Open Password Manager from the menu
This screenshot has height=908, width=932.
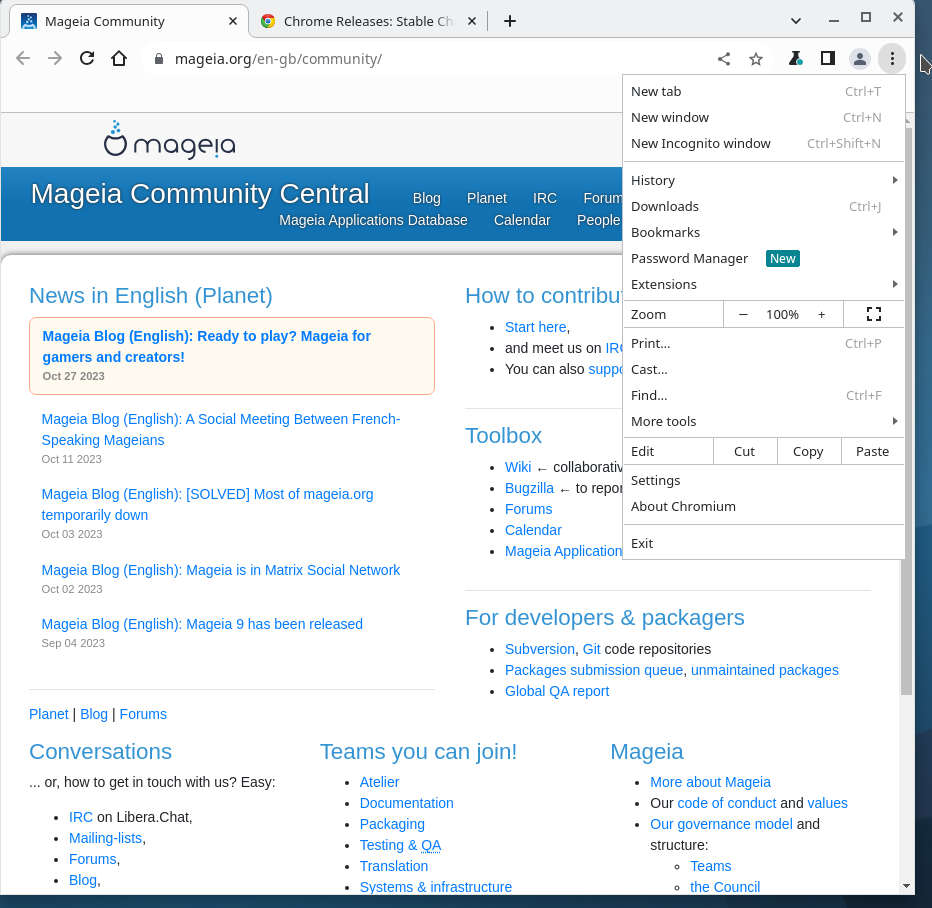763,259
